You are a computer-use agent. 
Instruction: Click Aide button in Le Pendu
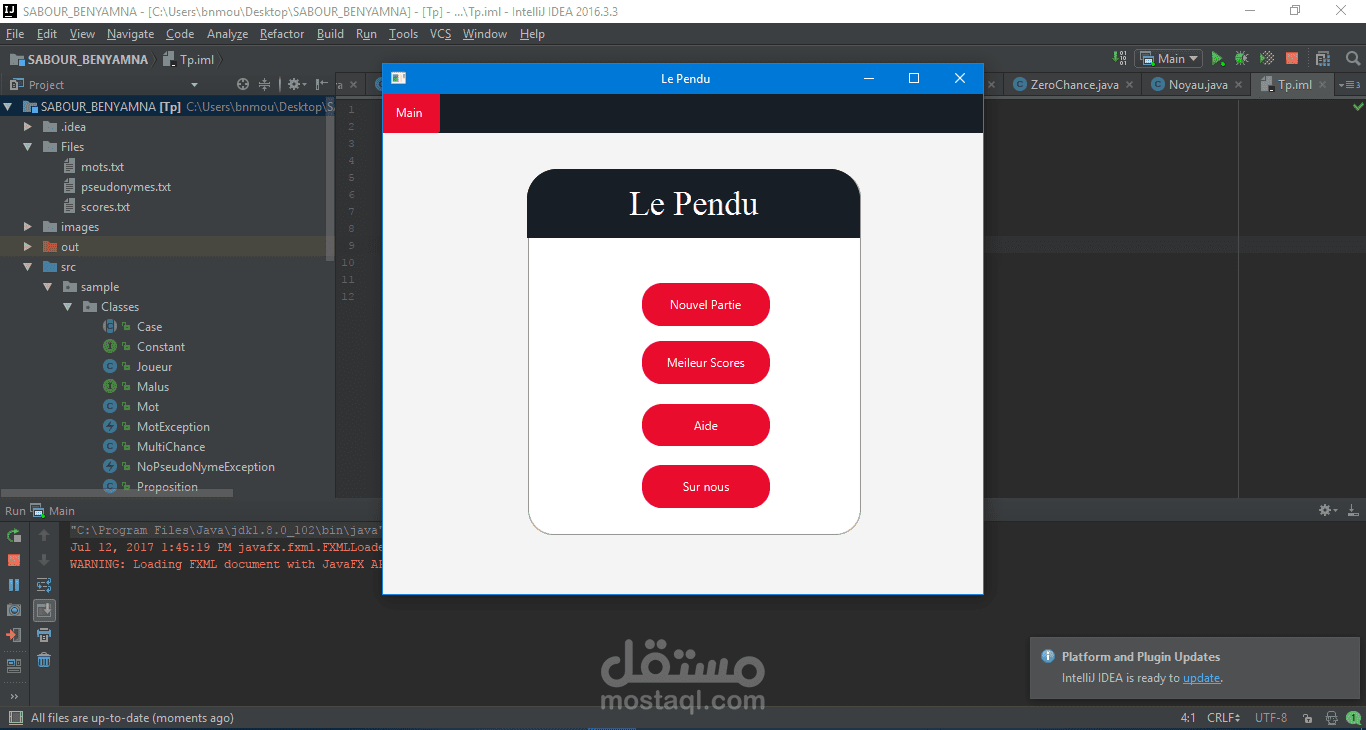(x=706, y=426)
